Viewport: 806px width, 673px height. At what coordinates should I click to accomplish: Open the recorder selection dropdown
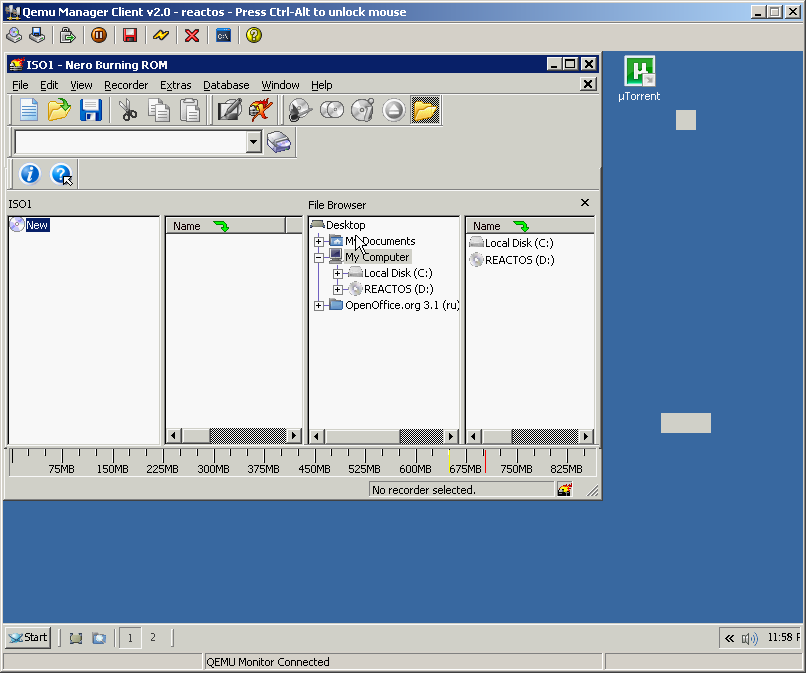pyautogui.click(x=253, y=142)
